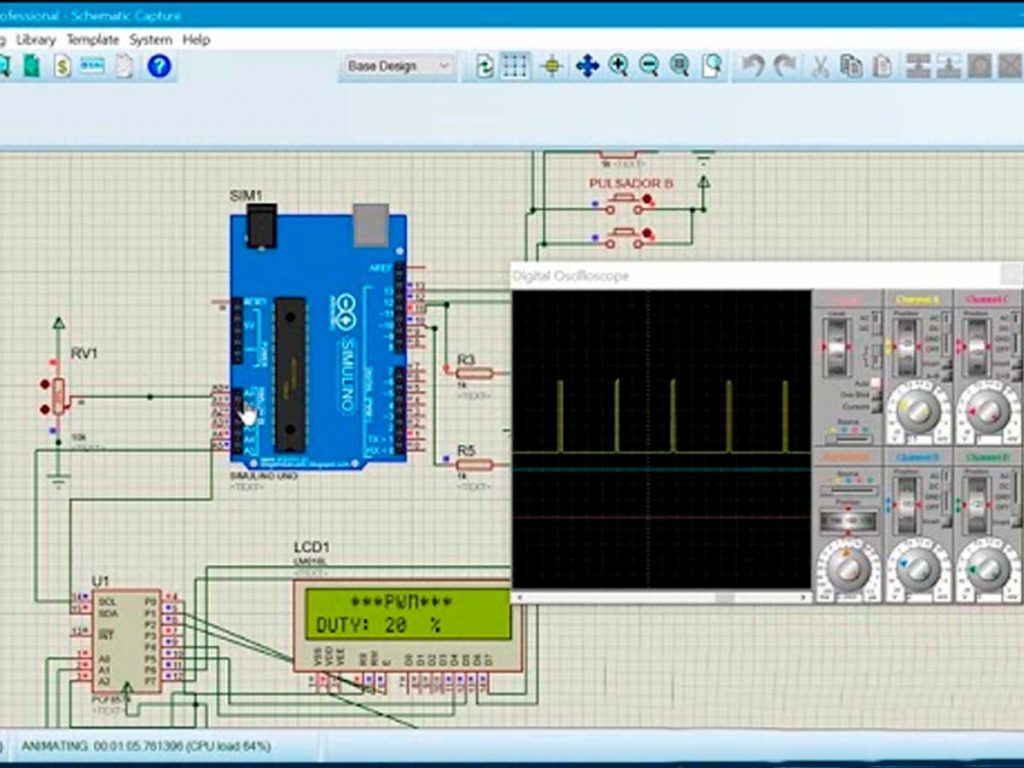Open the System menu
1024x768 pixels.
(151, 40)
